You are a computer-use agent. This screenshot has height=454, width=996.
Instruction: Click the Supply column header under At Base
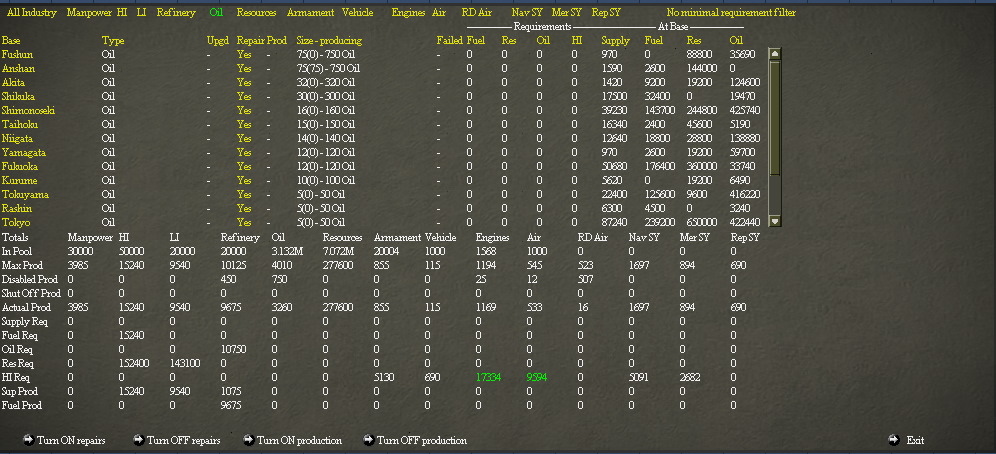click(615, 41)
